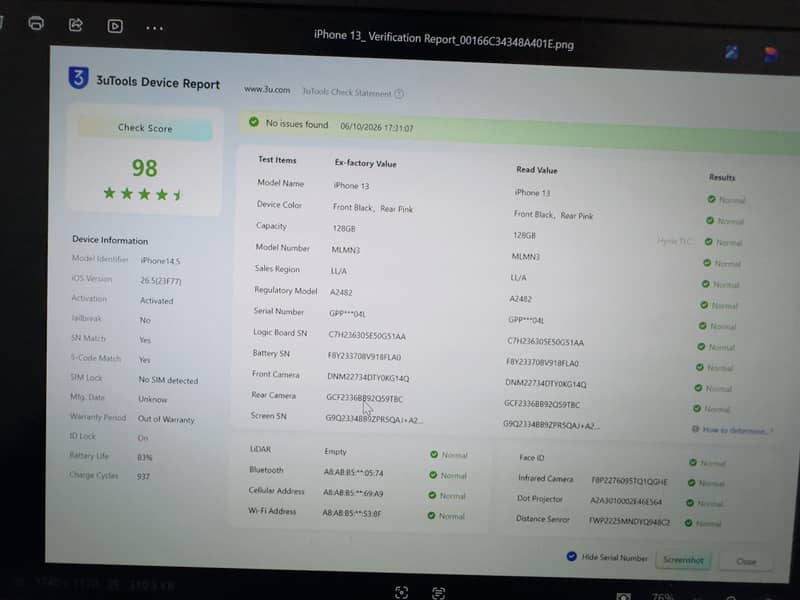Click the Ex-factory Value column header

tap(365, 163)
